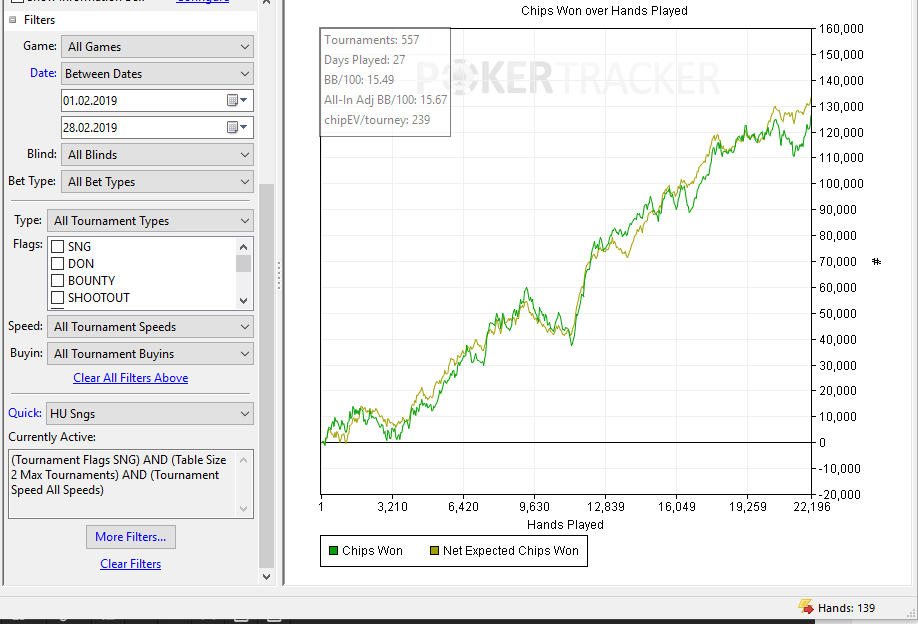Screen dimensions: 918x624
Task: Click the sidebar vertical scrollbar thumb
Action: pyautogui.click(x=266, y=375)
